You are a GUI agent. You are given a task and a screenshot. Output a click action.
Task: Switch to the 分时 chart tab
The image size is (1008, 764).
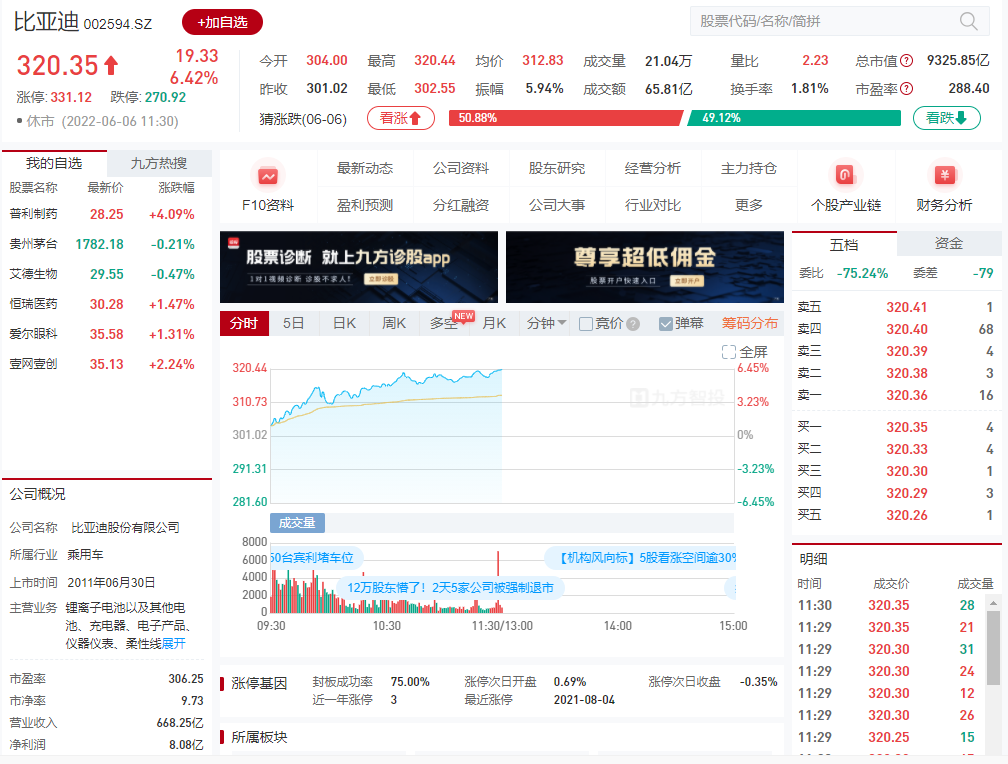coord(244,323)
